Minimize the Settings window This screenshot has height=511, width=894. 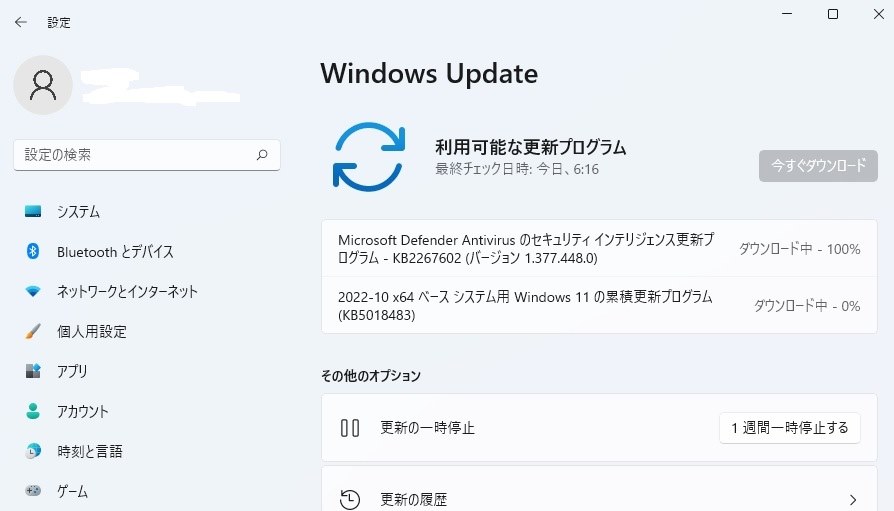coord(787,14)
